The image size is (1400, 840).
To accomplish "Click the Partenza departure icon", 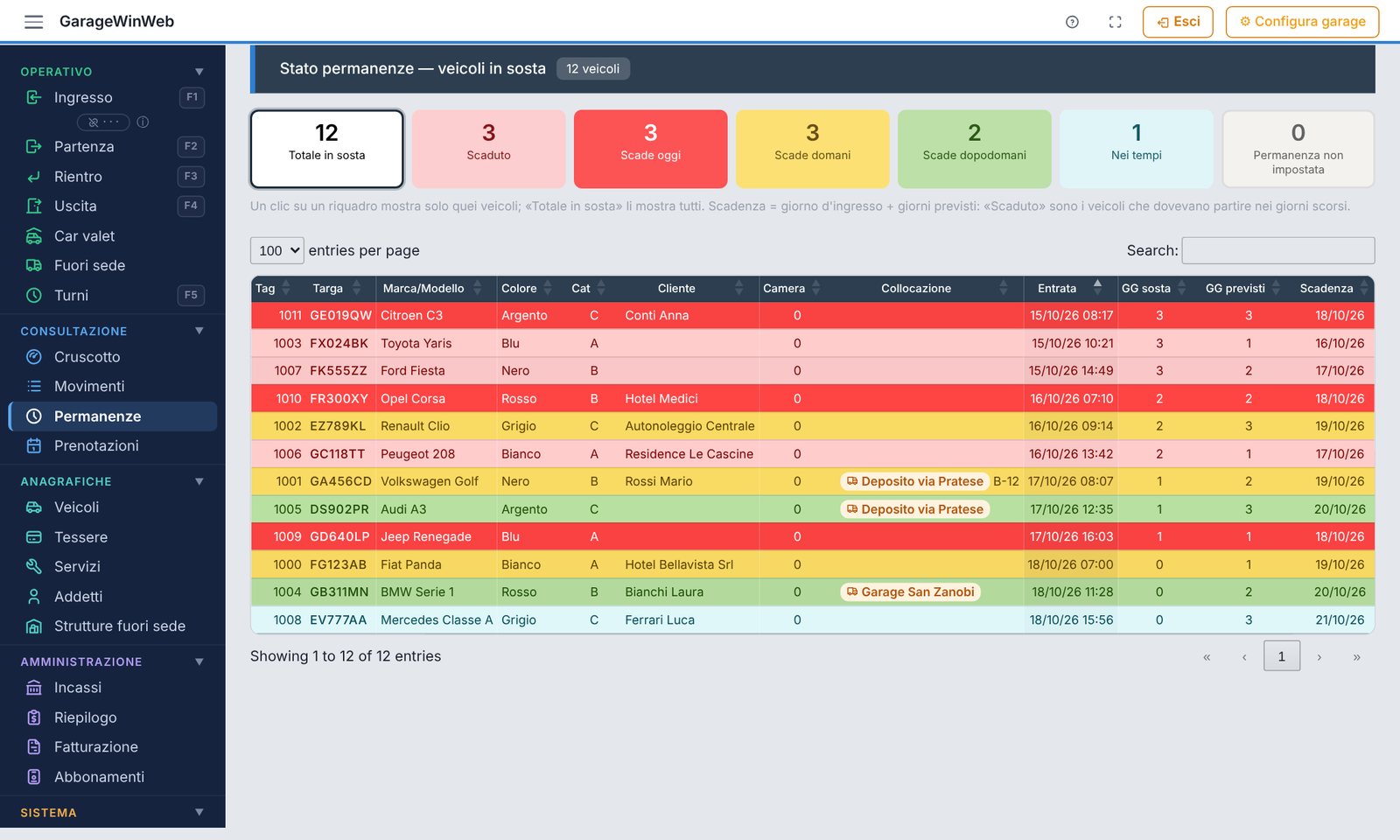I will point(34,146).
